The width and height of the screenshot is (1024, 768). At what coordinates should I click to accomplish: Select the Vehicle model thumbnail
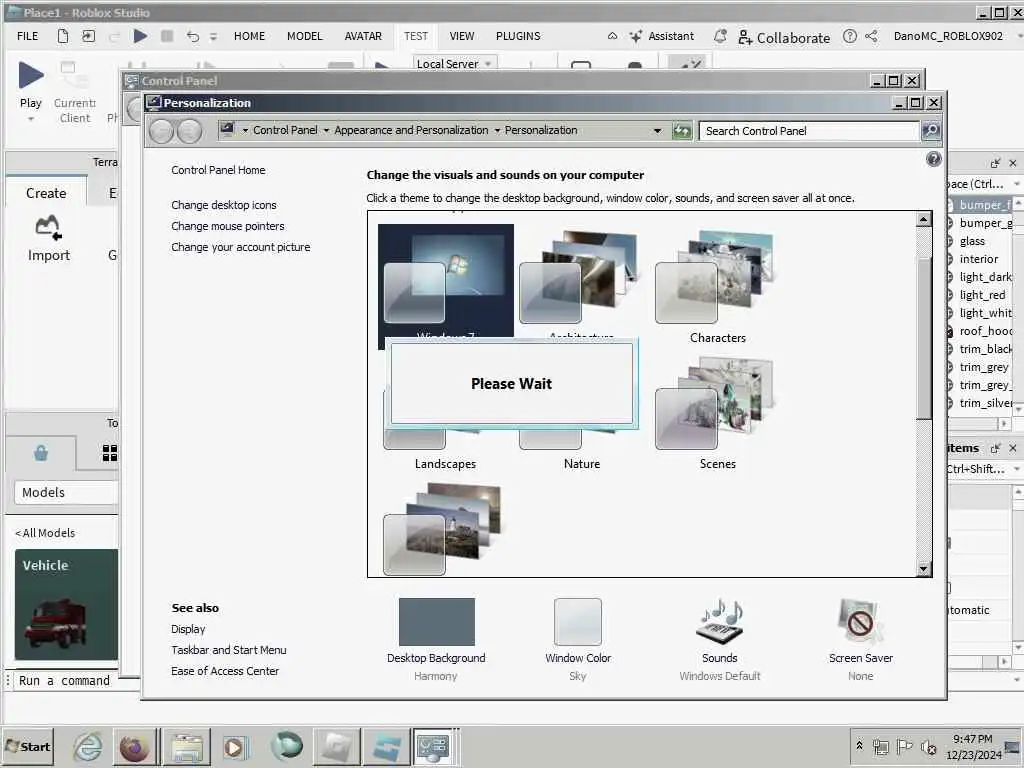pyautogui.click(x=67, y=604)
